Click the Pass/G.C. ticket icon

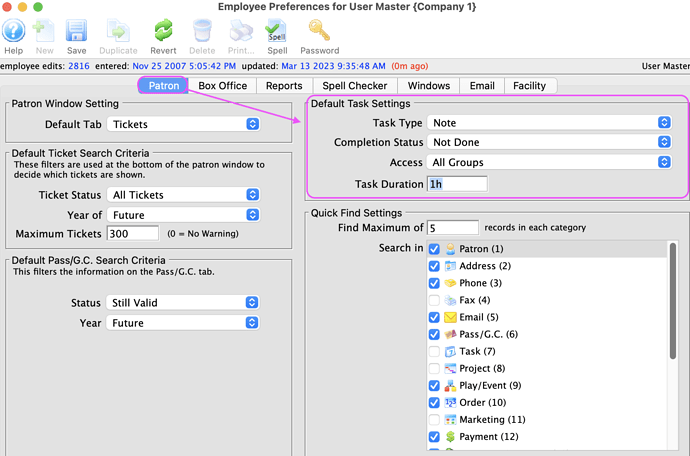click(x=450, y=335)
